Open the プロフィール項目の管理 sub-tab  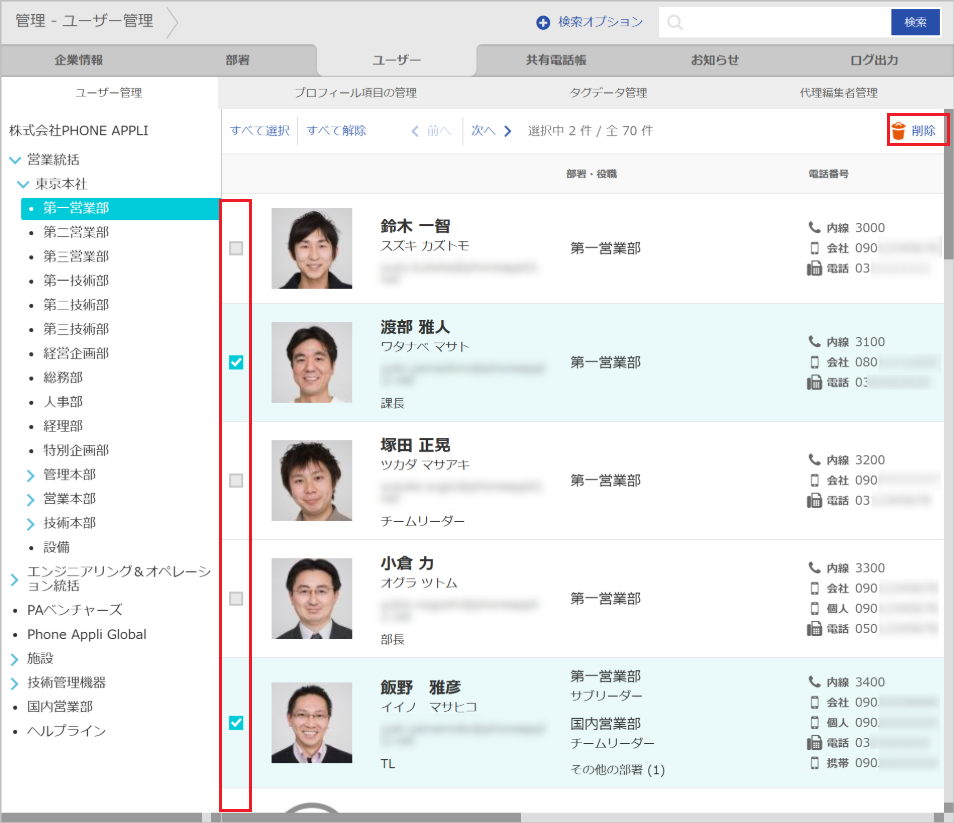(x=355, y=93)
